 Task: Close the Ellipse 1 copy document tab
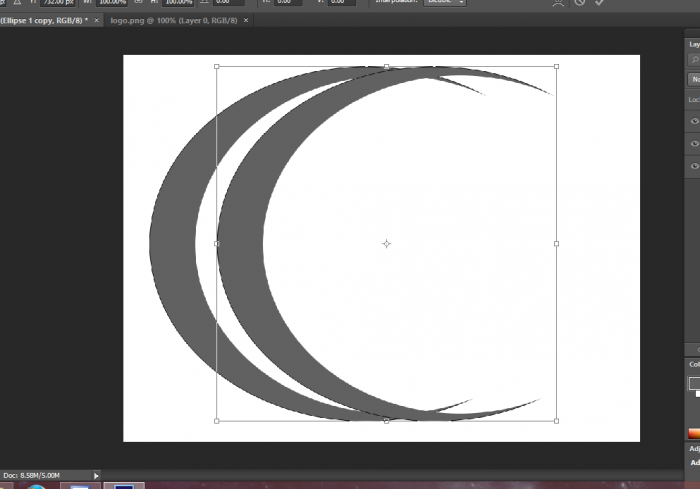click(97, 20)
